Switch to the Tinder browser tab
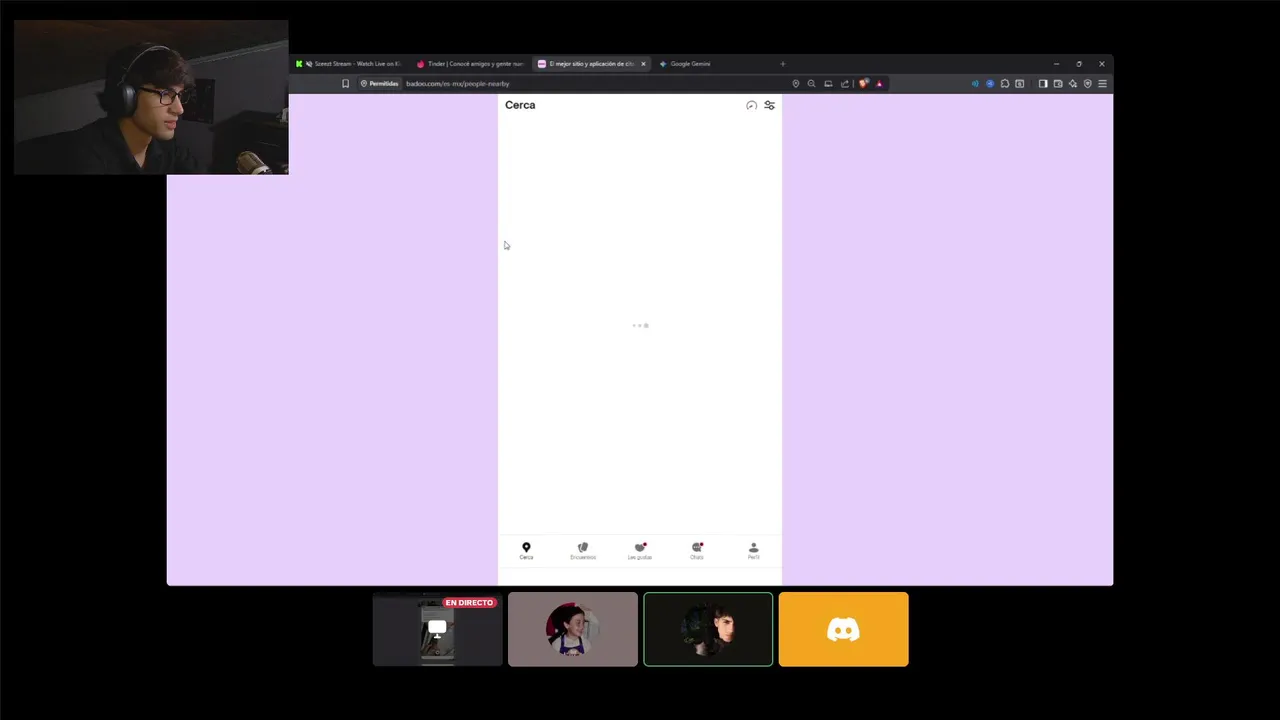 click(470, 64)
